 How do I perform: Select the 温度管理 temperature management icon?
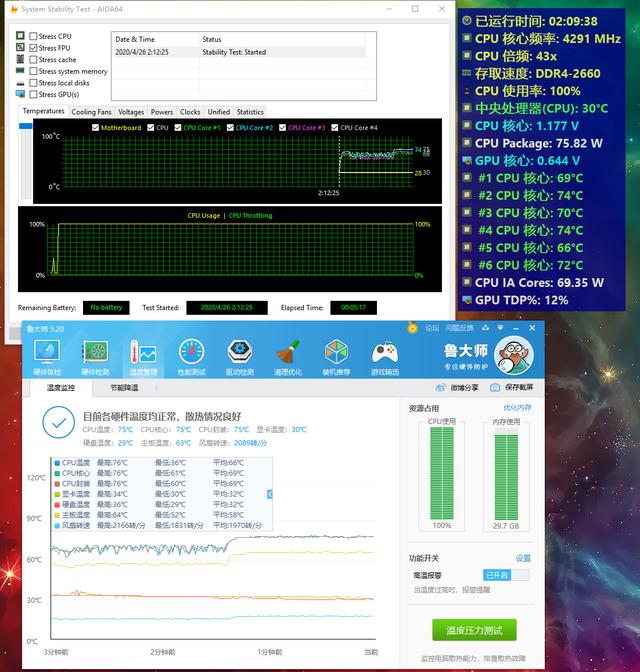pyautogui.click(x=142, y=354)
